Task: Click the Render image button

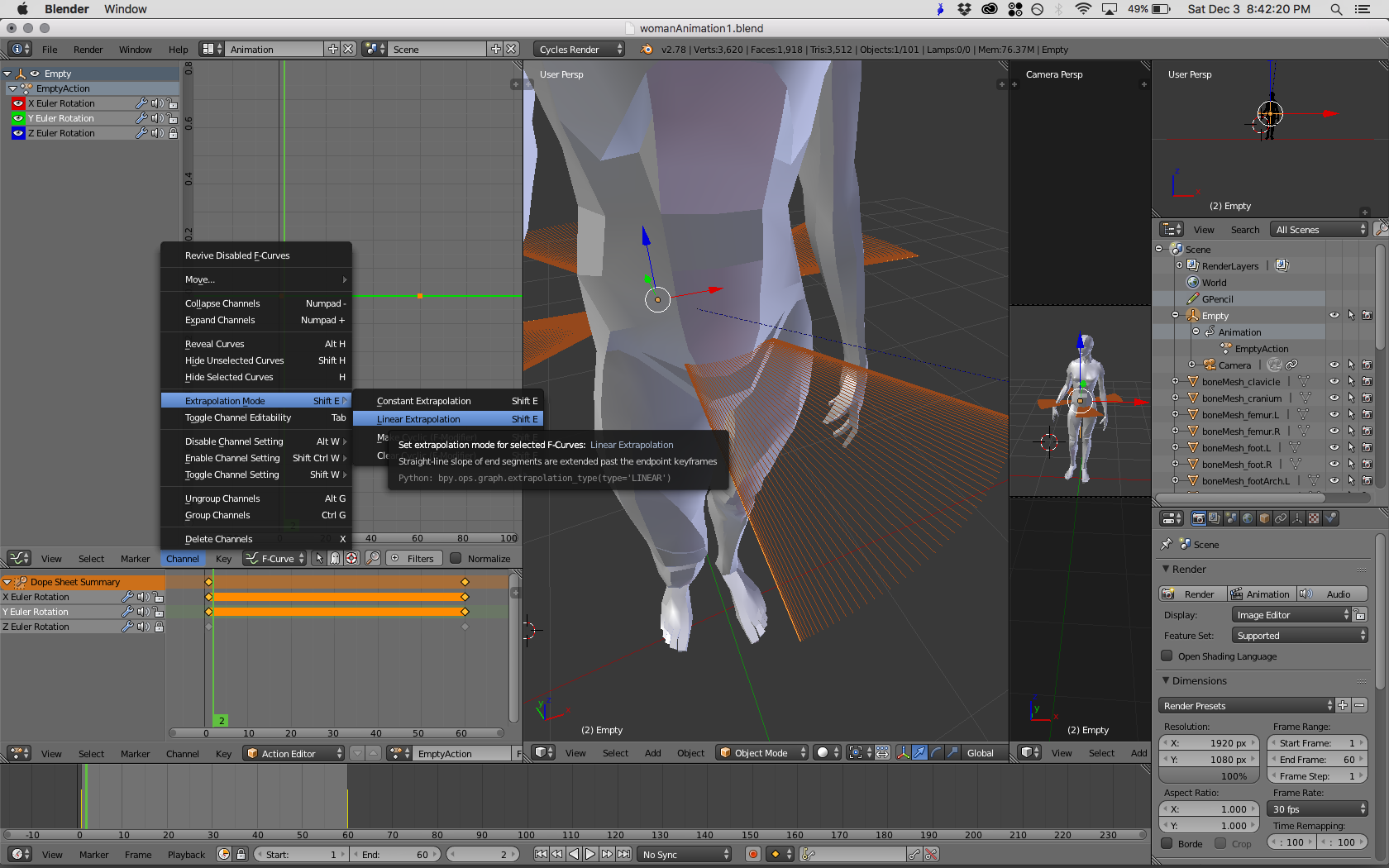Action: tap(1192, 594)
